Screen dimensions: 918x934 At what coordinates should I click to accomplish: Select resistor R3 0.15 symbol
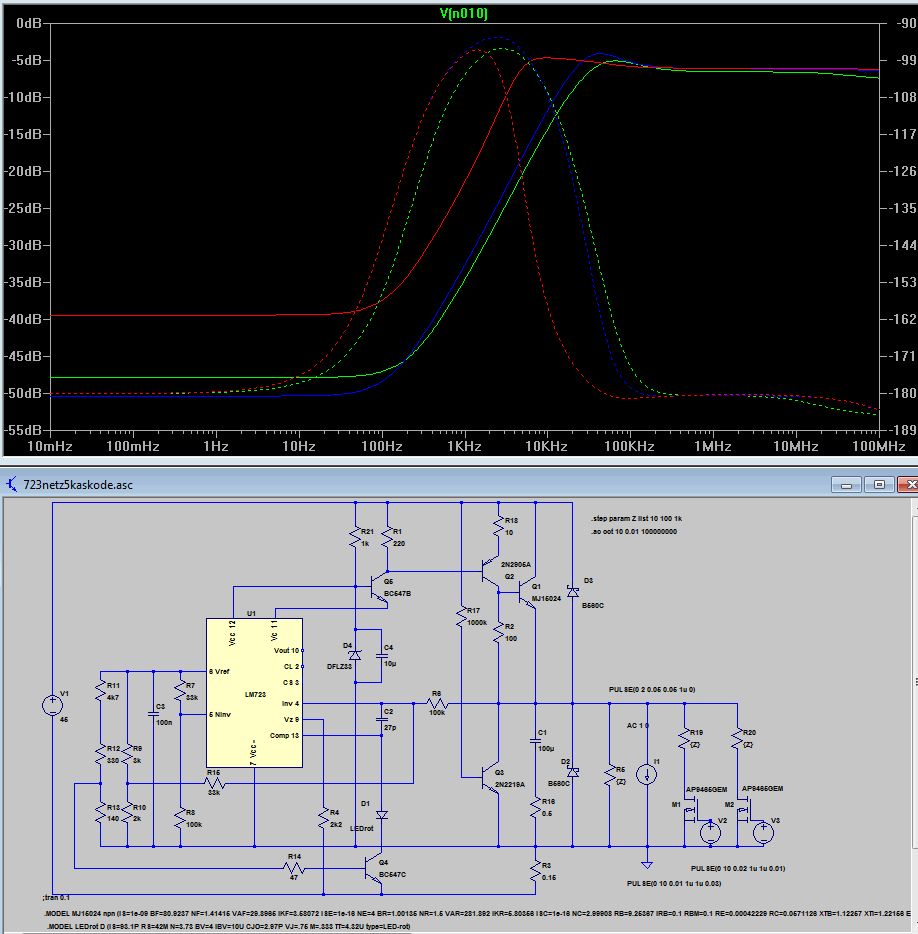(x=536, y=871)
